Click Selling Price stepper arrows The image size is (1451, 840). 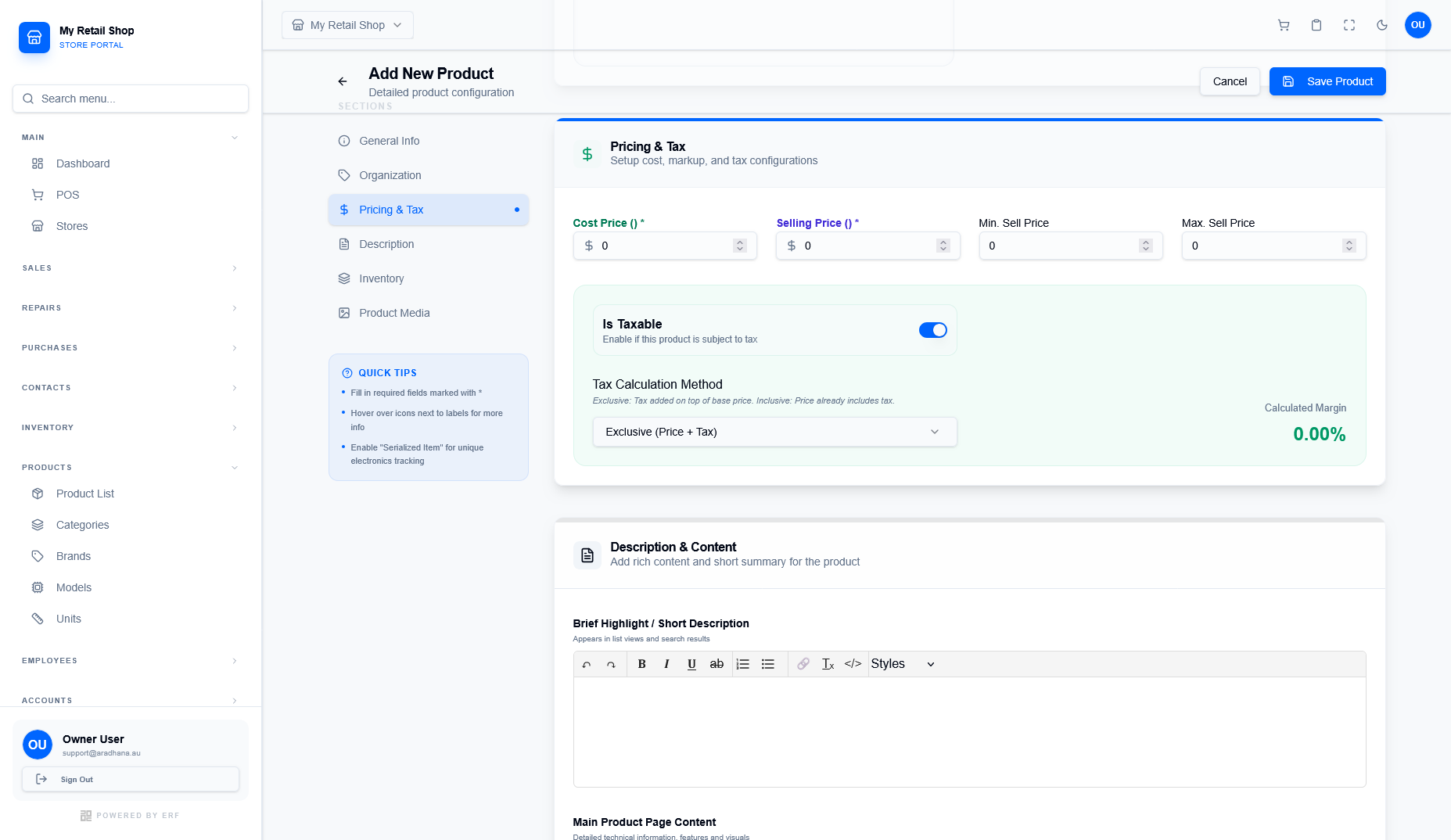[x=943, y=246]
